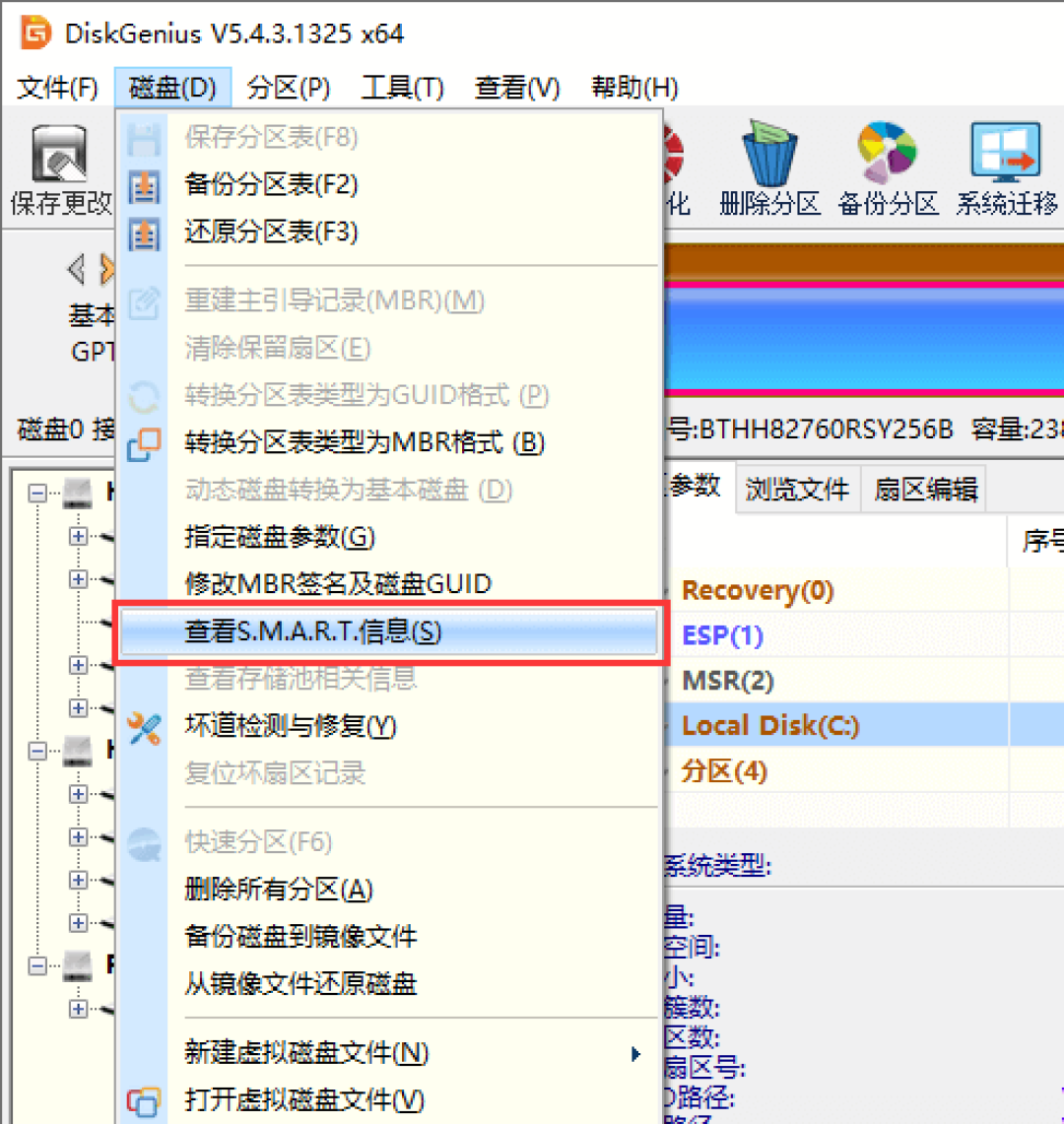The image size is (1064, 1124).
Task: Choose 还原分区表(F3) from the menu
Action: 389,232
